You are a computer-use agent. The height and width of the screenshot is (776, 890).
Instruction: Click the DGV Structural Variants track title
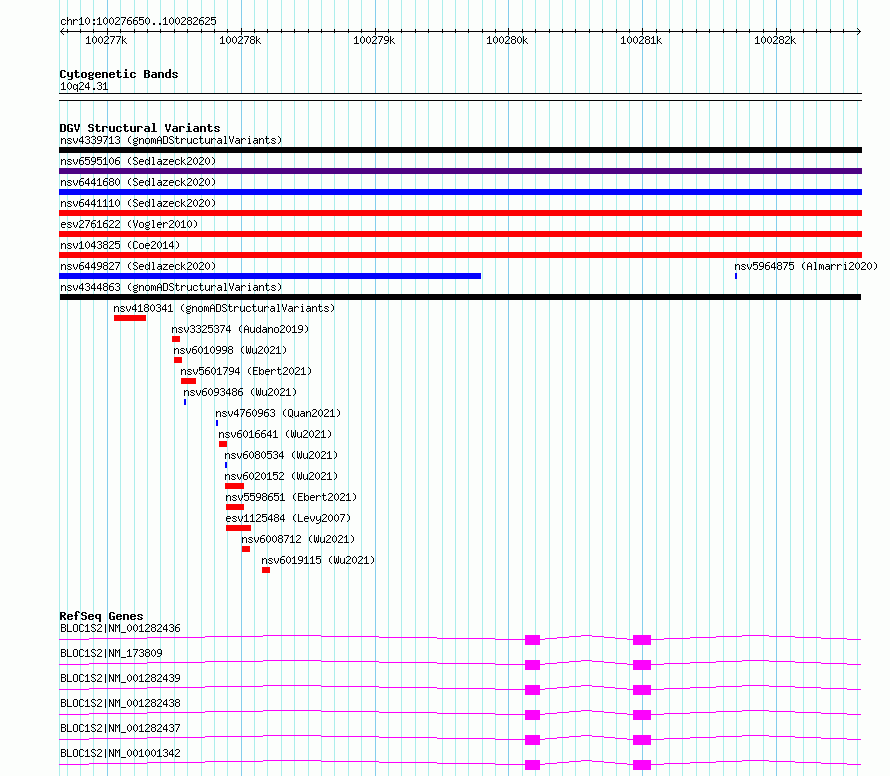point(140,128)
